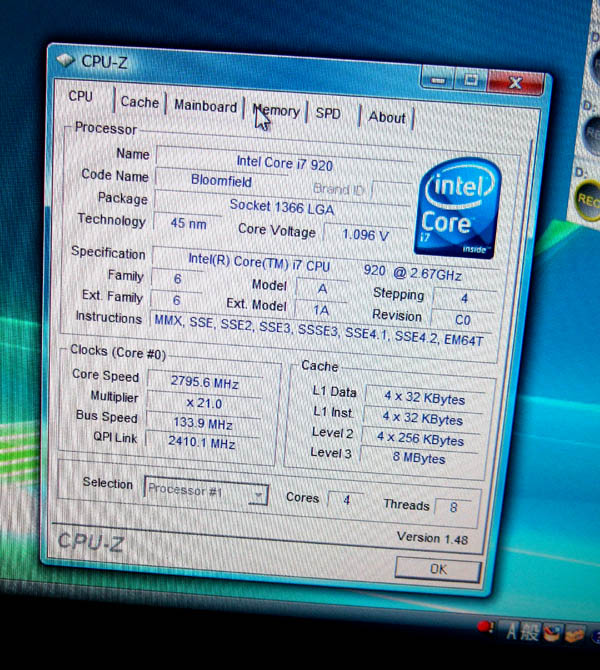Click the Level 3 value 8 MBytes
The width and height of the screenshot is (600, 670).
418,458
